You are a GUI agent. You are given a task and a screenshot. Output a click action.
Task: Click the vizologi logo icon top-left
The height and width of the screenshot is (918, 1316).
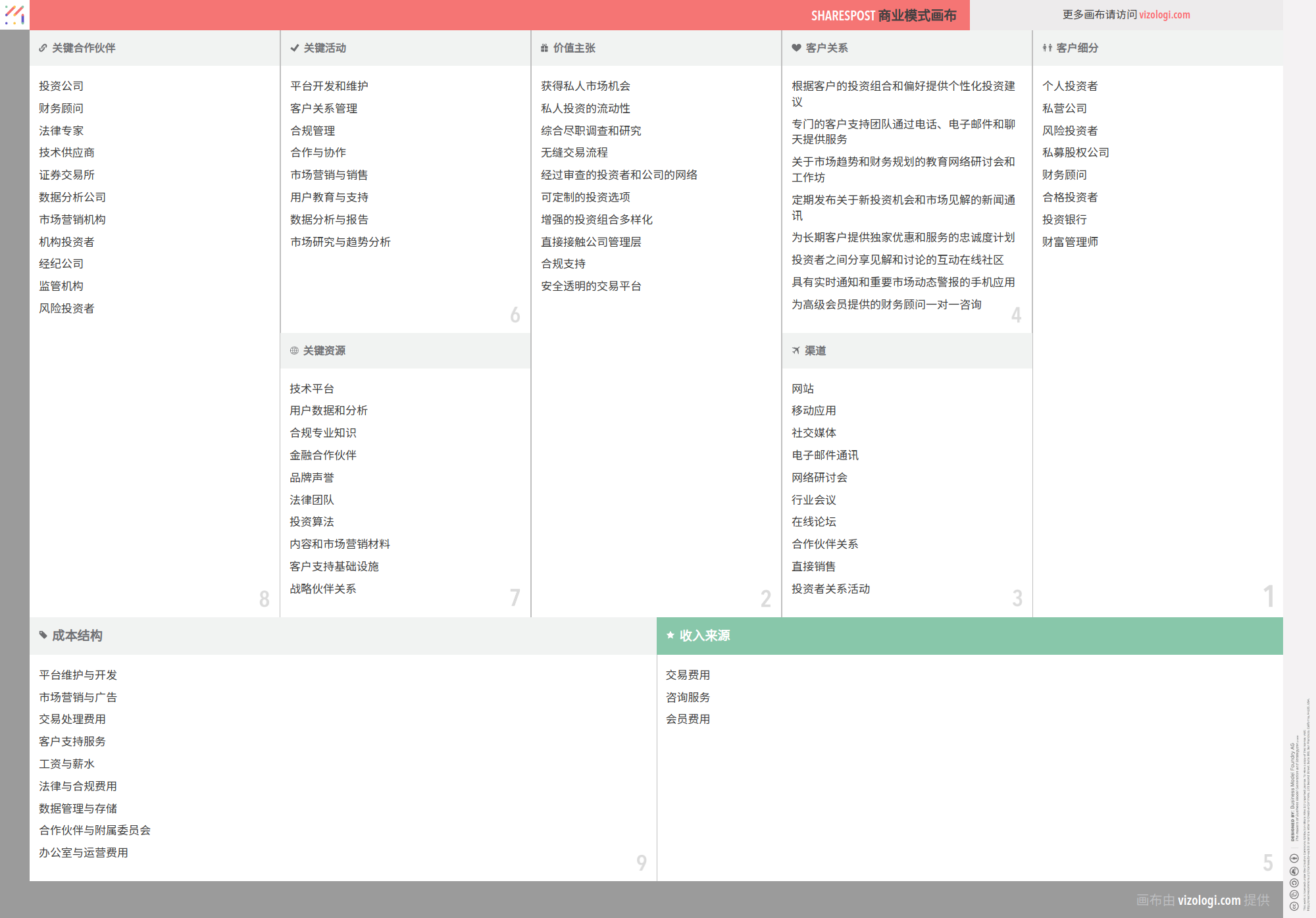click(x=14, y=14)
